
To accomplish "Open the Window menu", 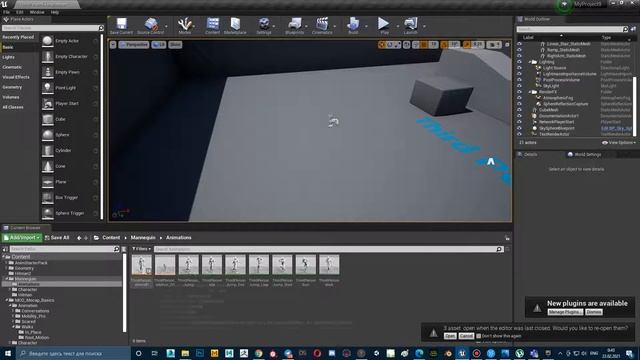I will [x=37, y=12].
